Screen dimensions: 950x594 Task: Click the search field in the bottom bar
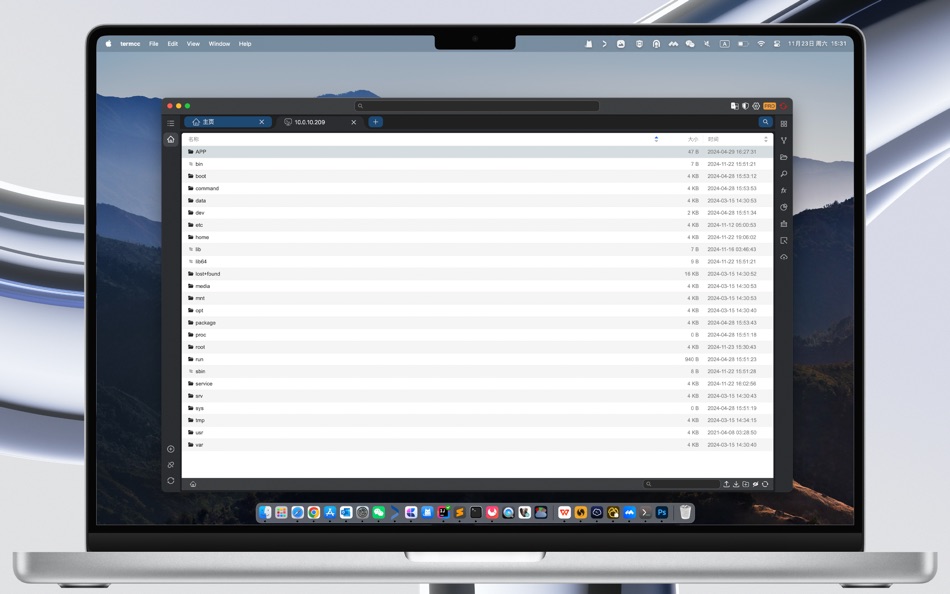click(x=680, y=483)
